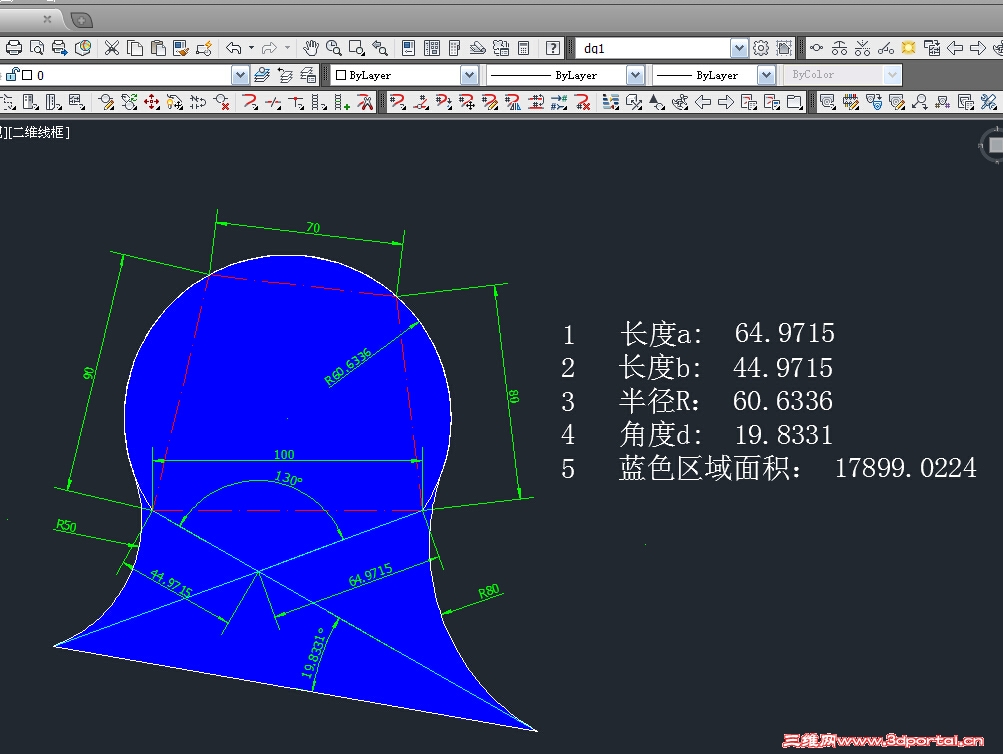Activate the Pan hand tool
The height and width of the screenshot is (754, 1003).
tap(311, 48)
